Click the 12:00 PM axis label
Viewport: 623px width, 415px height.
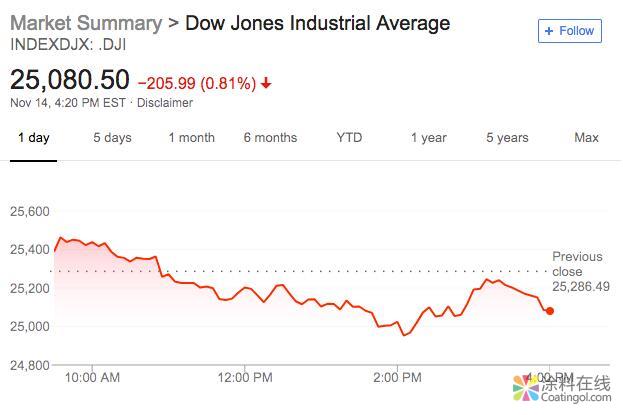click(244, 377)
